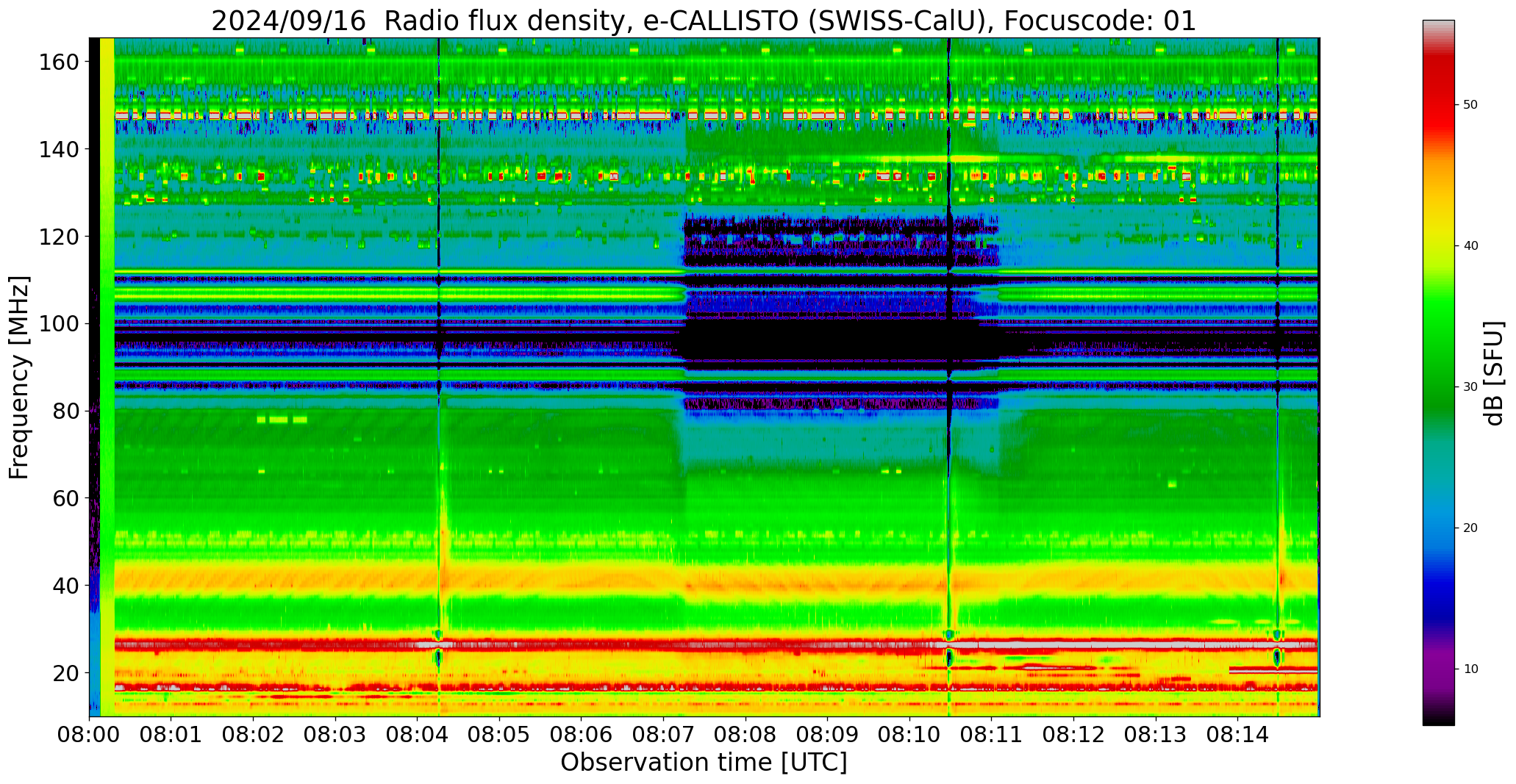The image size is (1516, 784).
Task: Click the colorbar tick label 10
Action: [x=1470, y=669]
